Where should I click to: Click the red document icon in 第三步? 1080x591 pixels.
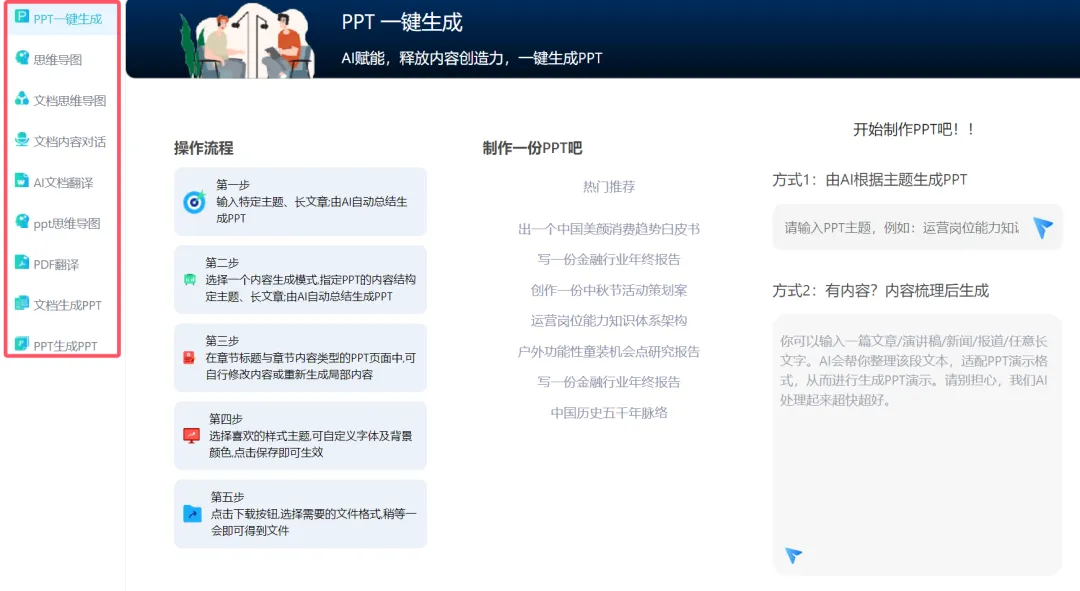(189, 357)
